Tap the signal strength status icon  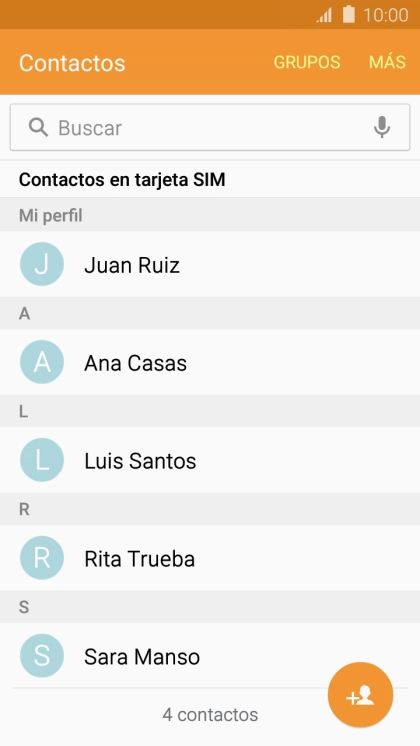click(324, 15)
